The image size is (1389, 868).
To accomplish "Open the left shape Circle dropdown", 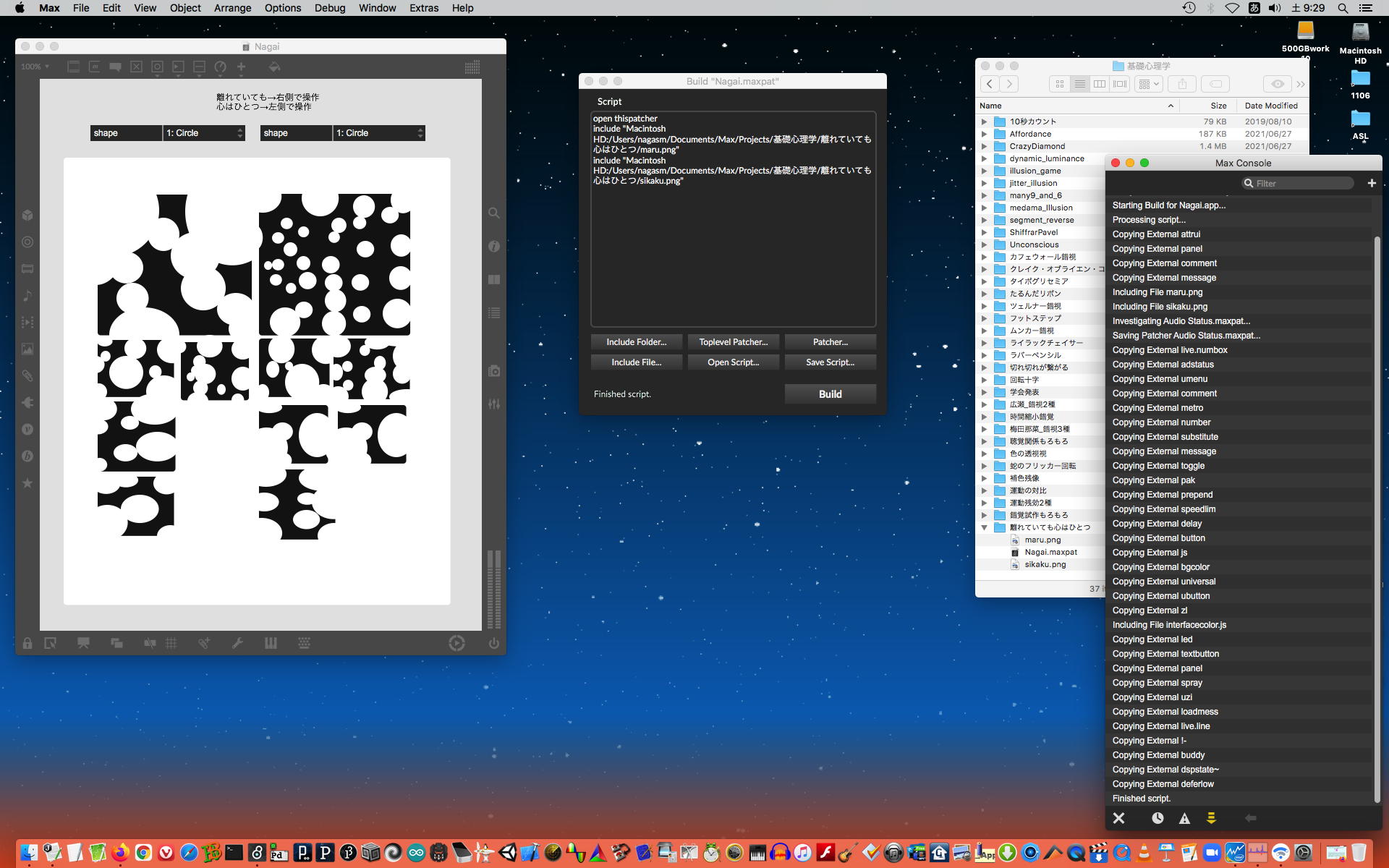I will click(x=204, y=133).
